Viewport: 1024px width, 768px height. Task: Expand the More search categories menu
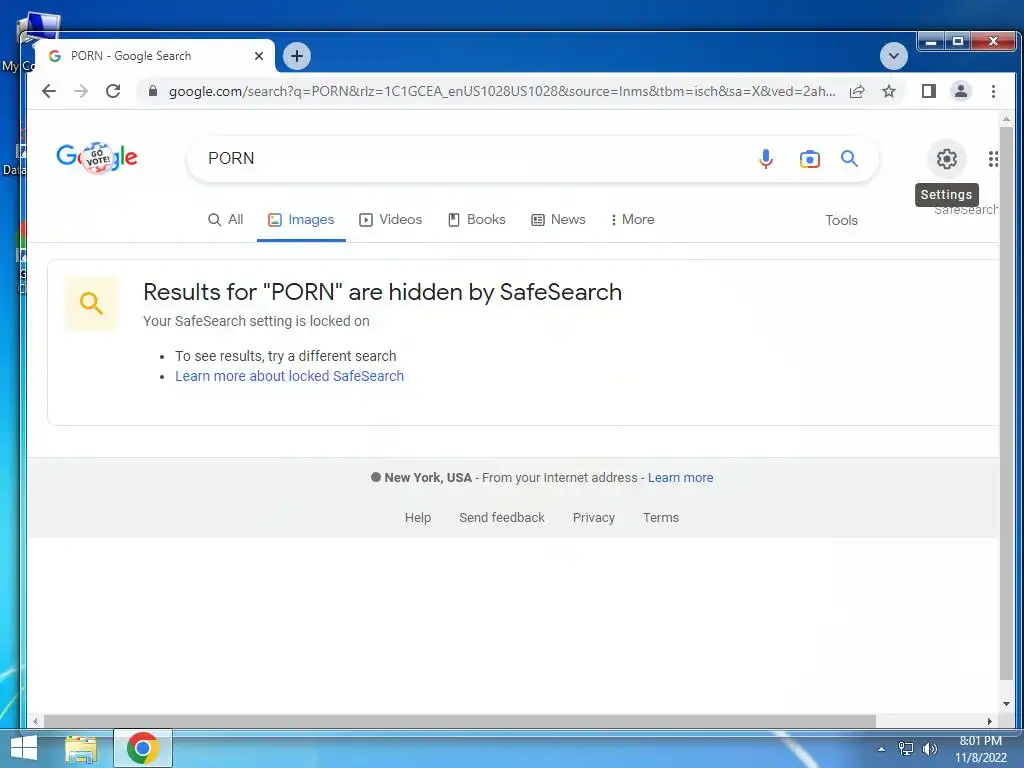[632, 220]
